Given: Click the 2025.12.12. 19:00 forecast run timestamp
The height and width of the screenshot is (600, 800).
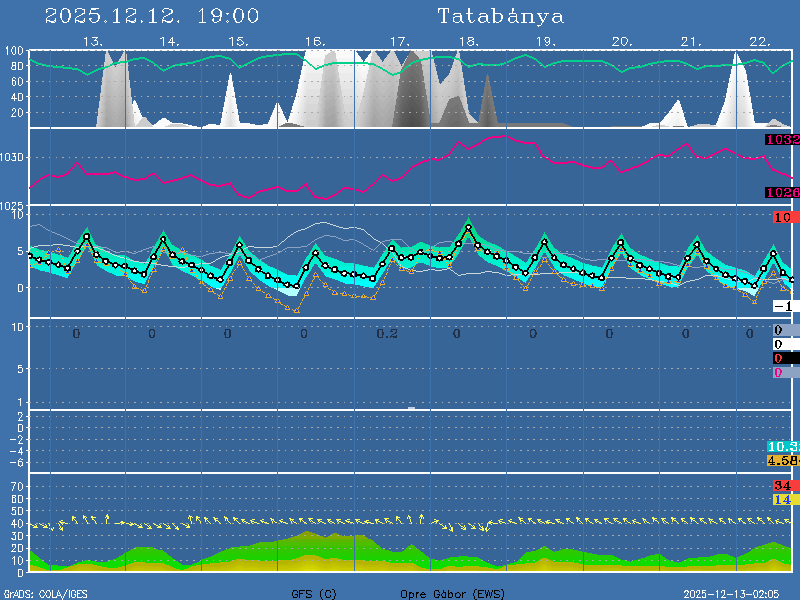Looking at the screenshot, I should pos(152,16).
